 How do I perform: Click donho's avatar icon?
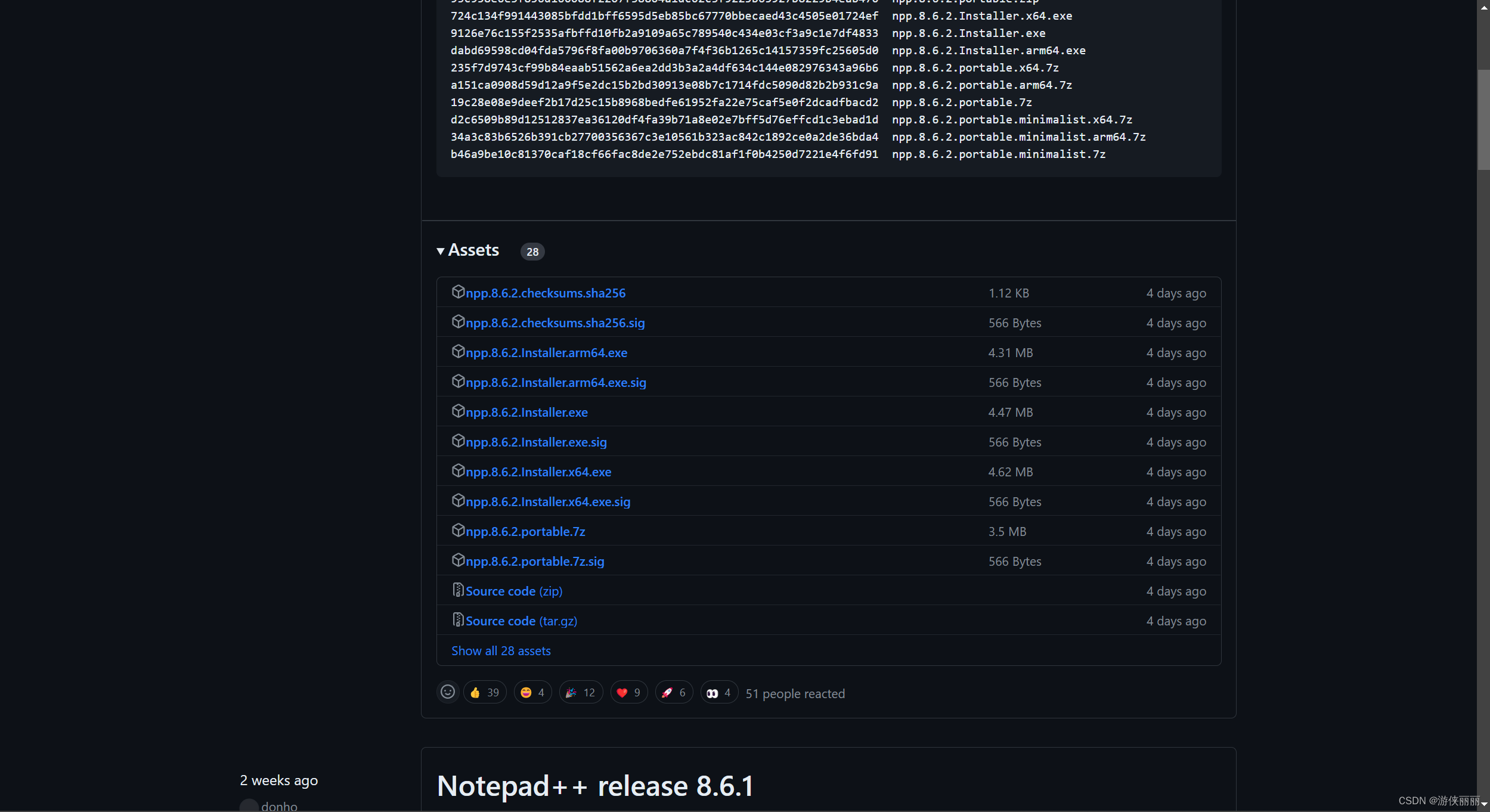[x=249, y=805]
